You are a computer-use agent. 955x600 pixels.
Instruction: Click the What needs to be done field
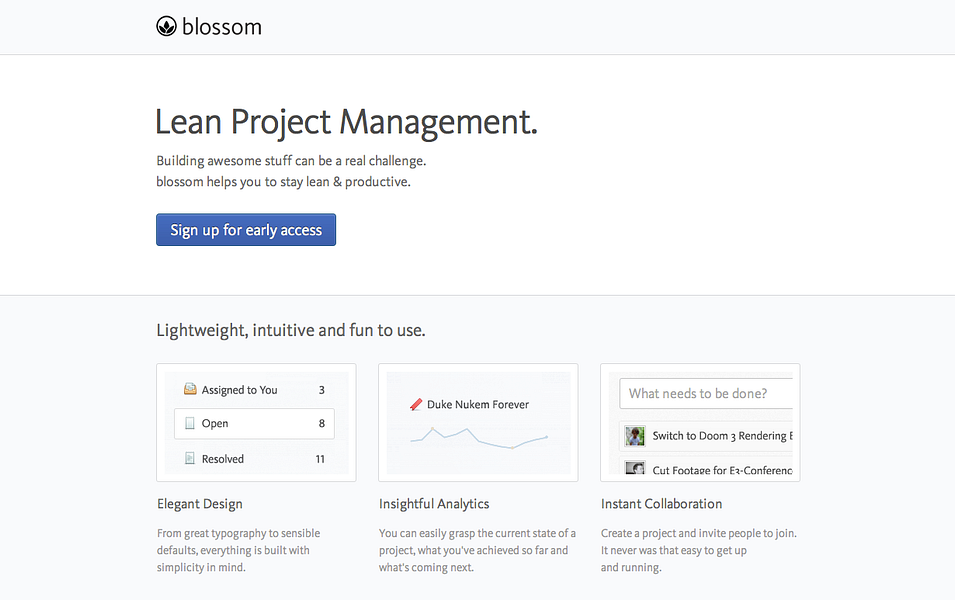[706, 393]
